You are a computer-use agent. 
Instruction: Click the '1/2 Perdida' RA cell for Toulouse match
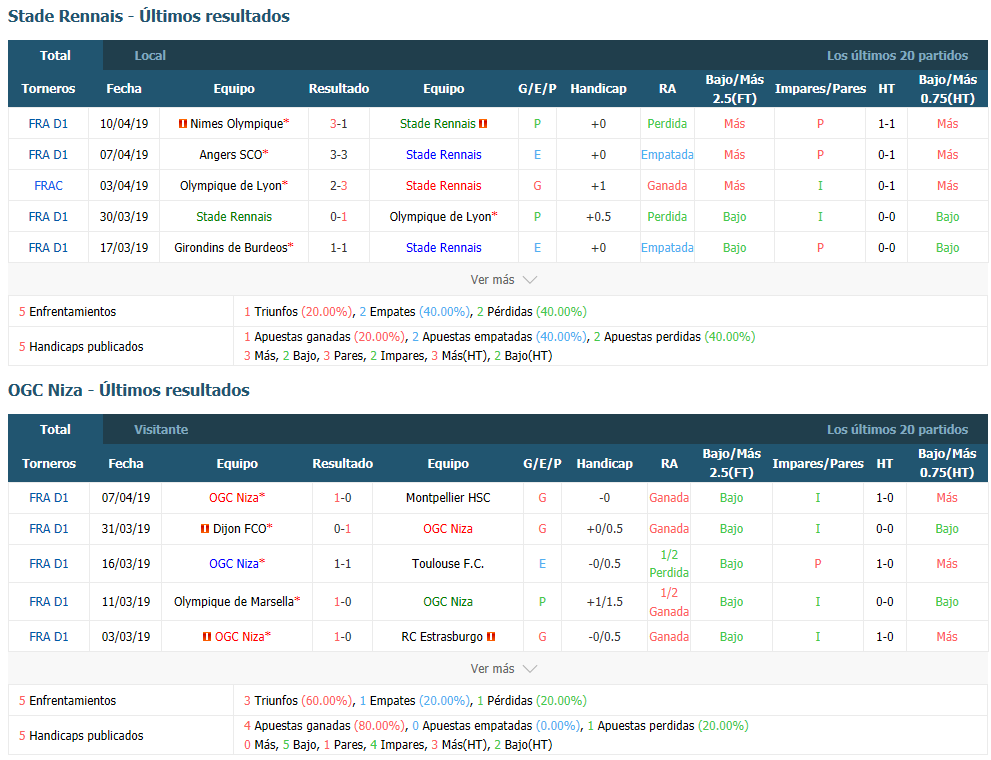[x=669, y=564]
